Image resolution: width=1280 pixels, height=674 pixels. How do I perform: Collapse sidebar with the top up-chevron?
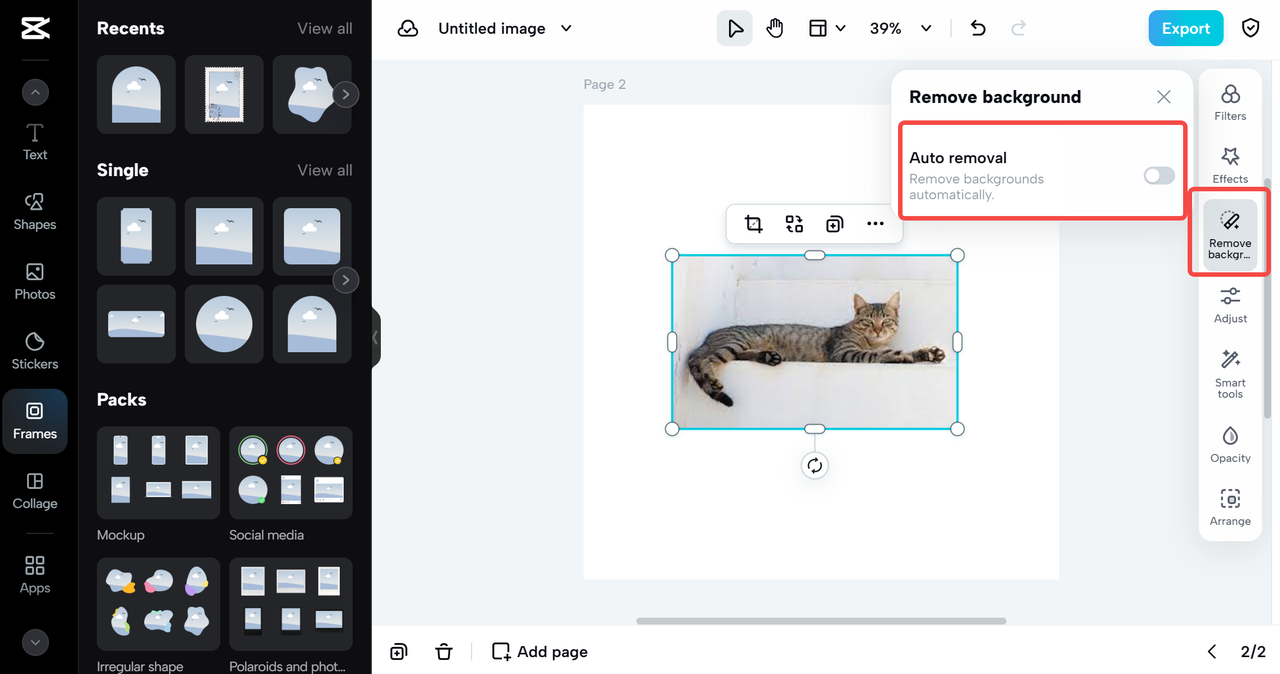tap(35, 93)
